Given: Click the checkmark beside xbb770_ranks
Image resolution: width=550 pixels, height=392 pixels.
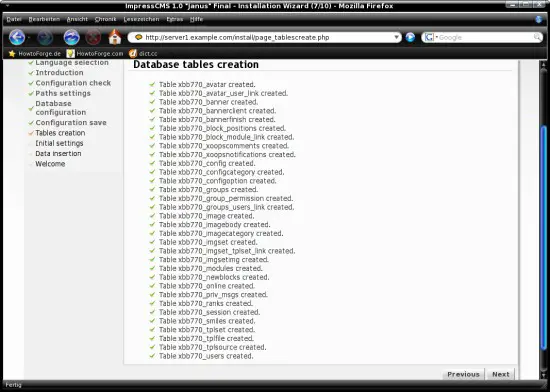Looking at the screenshot, I should click(x=152, y=303).
